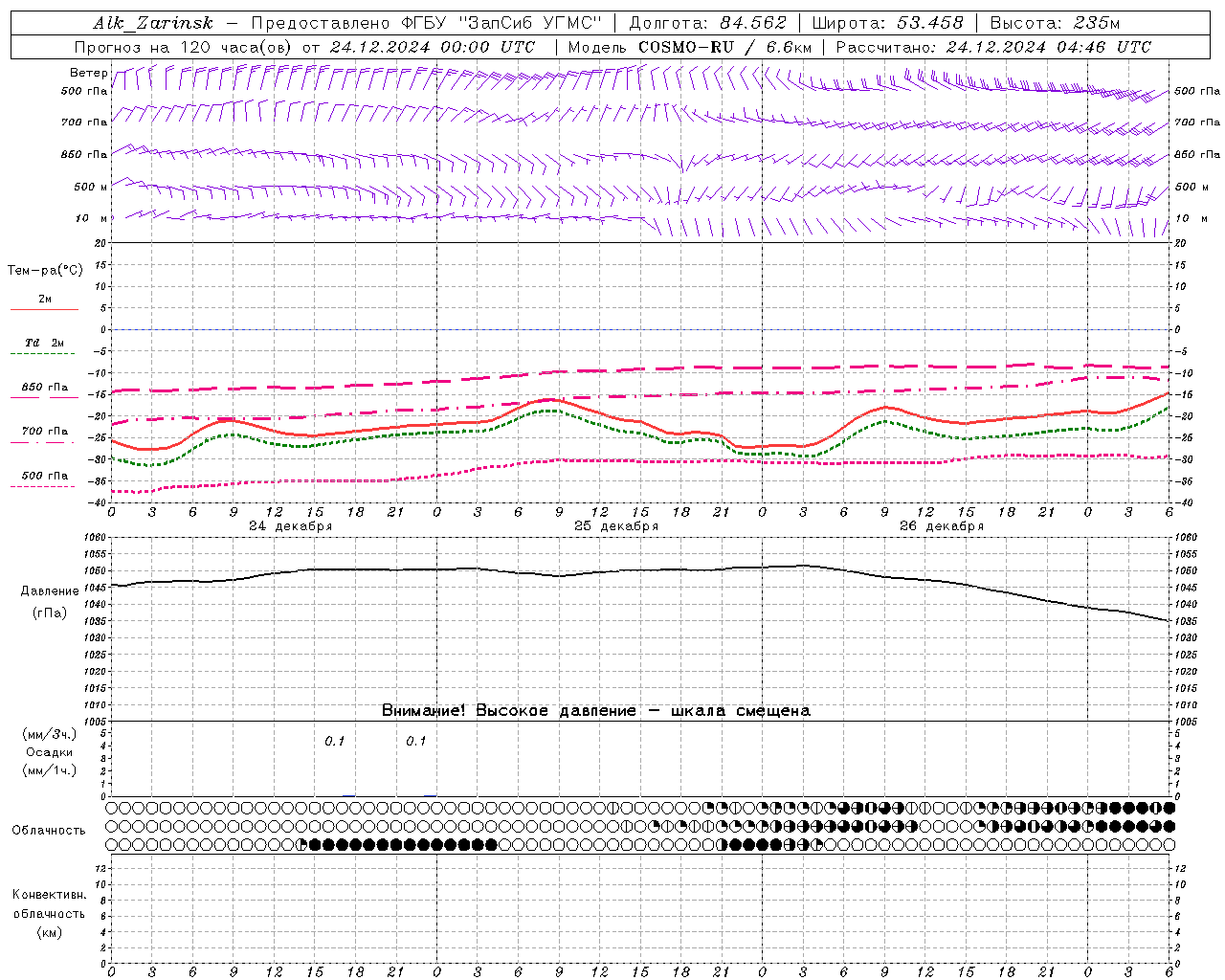Viewport: 1225px width, 980px height.
Task: Click the 26 декабря date label
Action: pyautogui.click(x=942, y=526)
